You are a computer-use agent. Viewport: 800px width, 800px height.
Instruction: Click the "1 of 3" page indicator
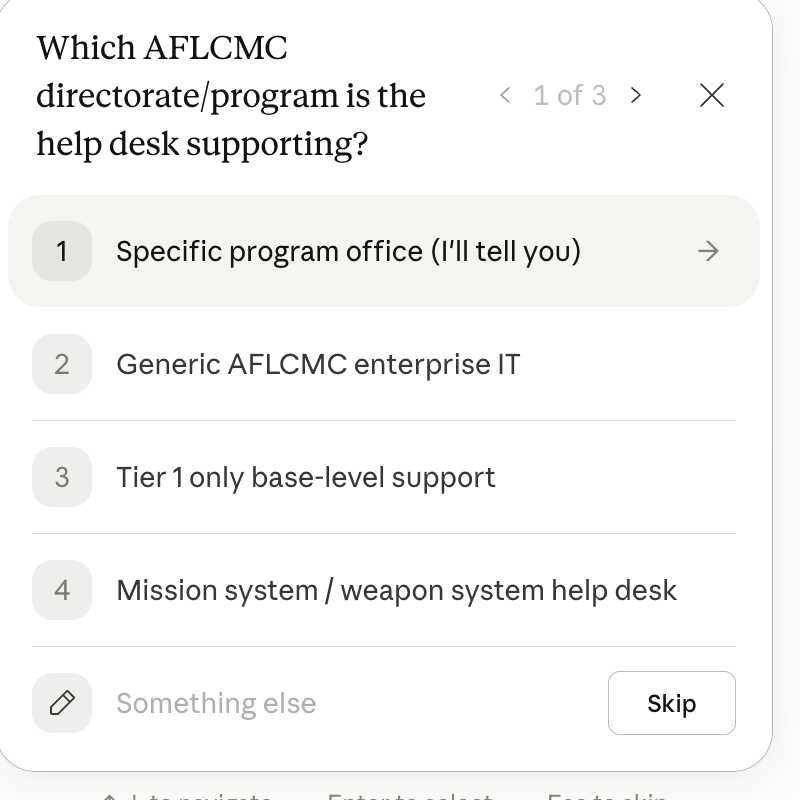pos(569,95)
